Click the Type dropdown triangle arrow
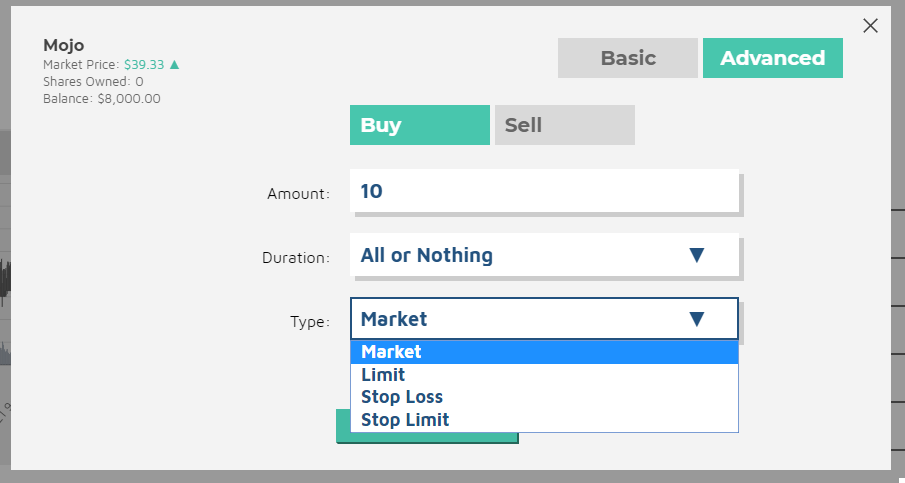This screenshot has height=483, width=905. pyautogui.click(x=697, y=319)
